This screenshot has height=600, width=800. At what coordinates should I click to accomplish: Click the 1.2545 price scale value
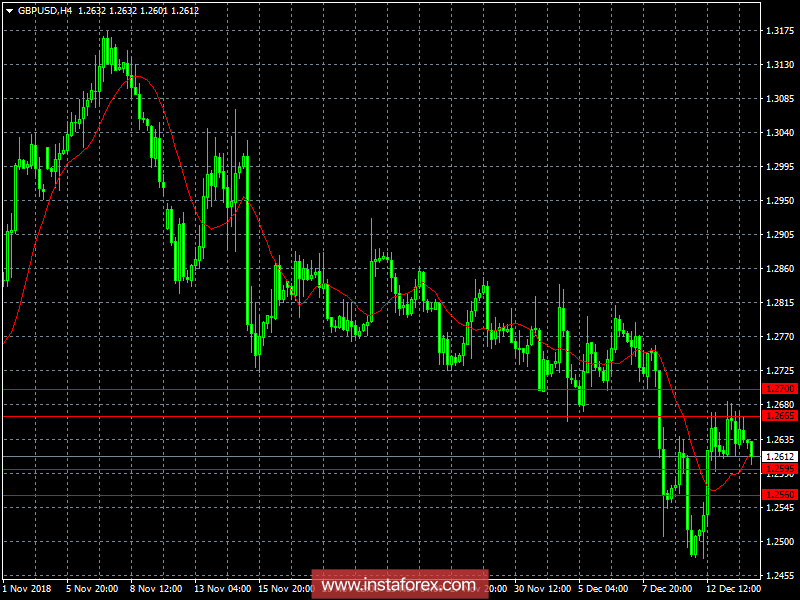coord(780,507)
